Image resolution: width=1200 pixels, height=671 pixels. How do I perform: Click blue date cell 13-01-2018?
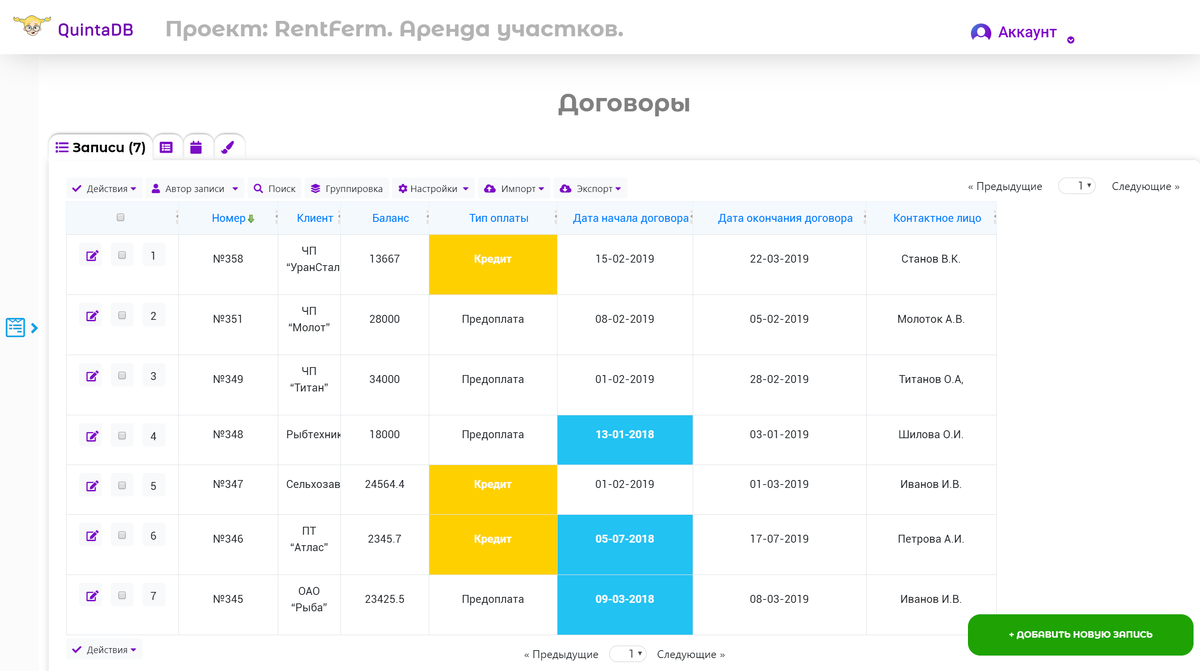click(x=625, y=439)
